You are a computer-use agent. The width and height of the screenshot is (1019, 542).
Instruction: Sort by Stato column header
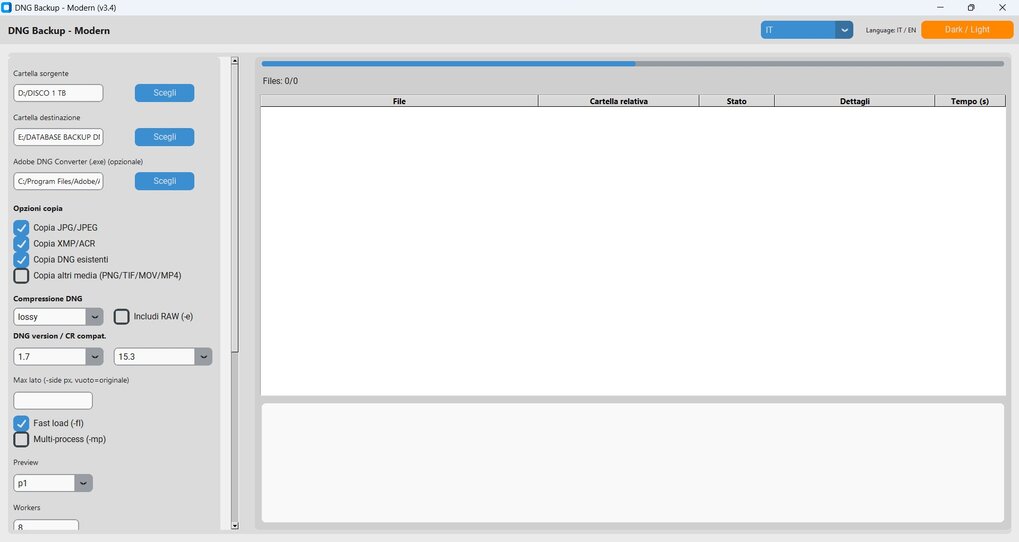(x=736, y=101)
